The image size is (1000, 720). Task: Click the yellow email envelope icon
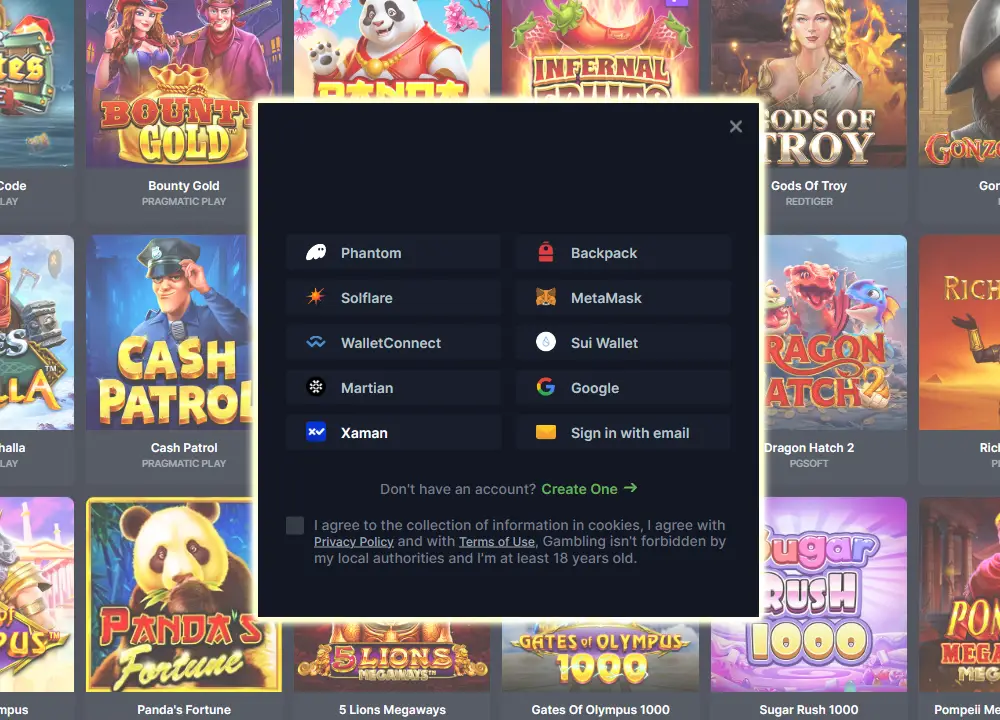[x=546, y=432]
